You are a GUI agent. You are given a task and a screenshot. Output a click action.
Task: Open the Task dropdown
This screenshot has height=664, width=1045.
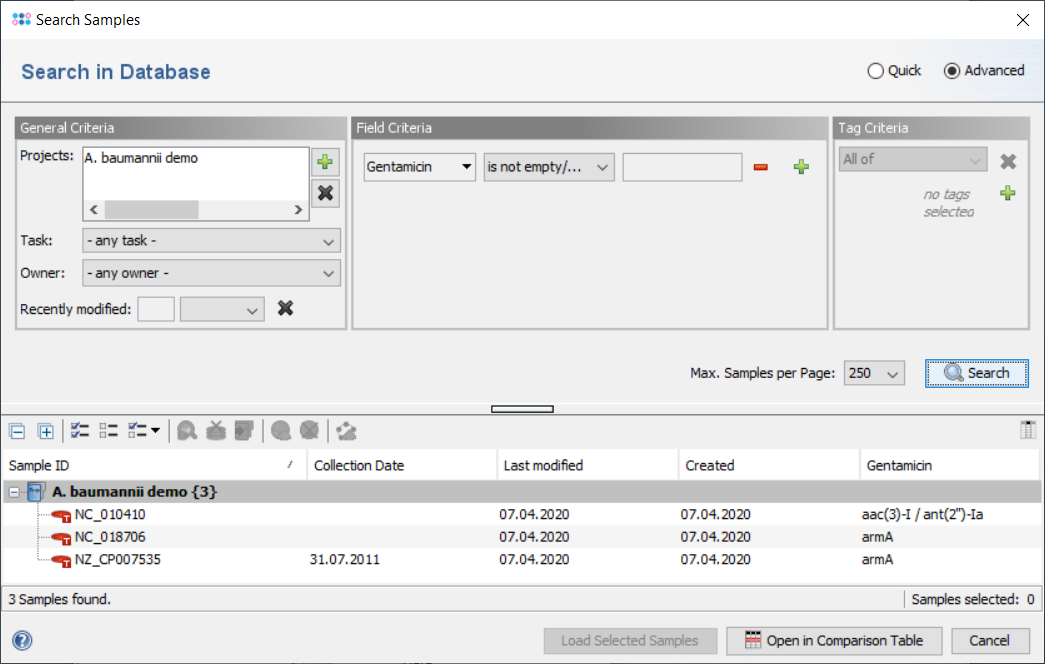click(x=211, y=241)
